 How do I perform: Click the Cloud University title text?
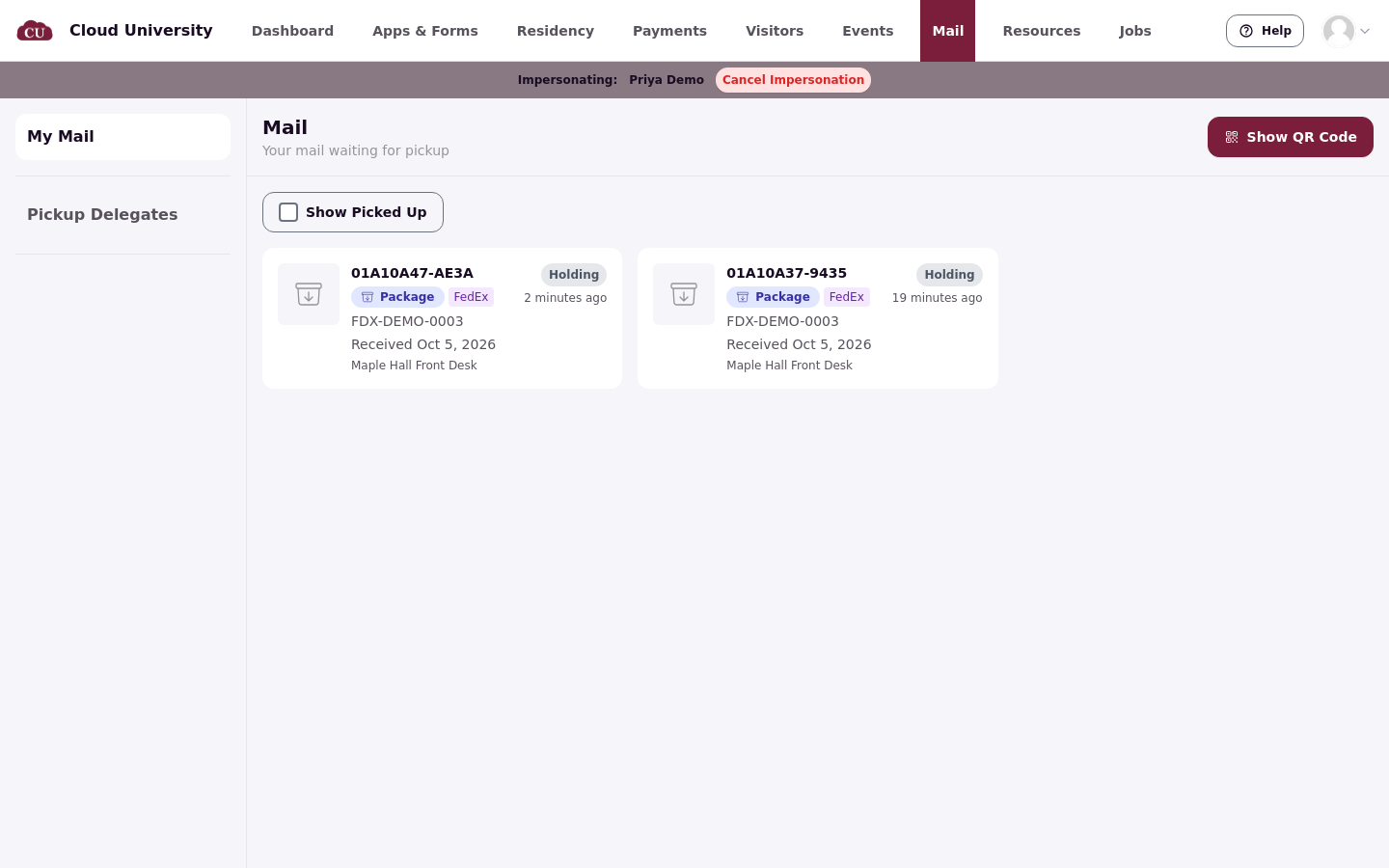point(141,31)
